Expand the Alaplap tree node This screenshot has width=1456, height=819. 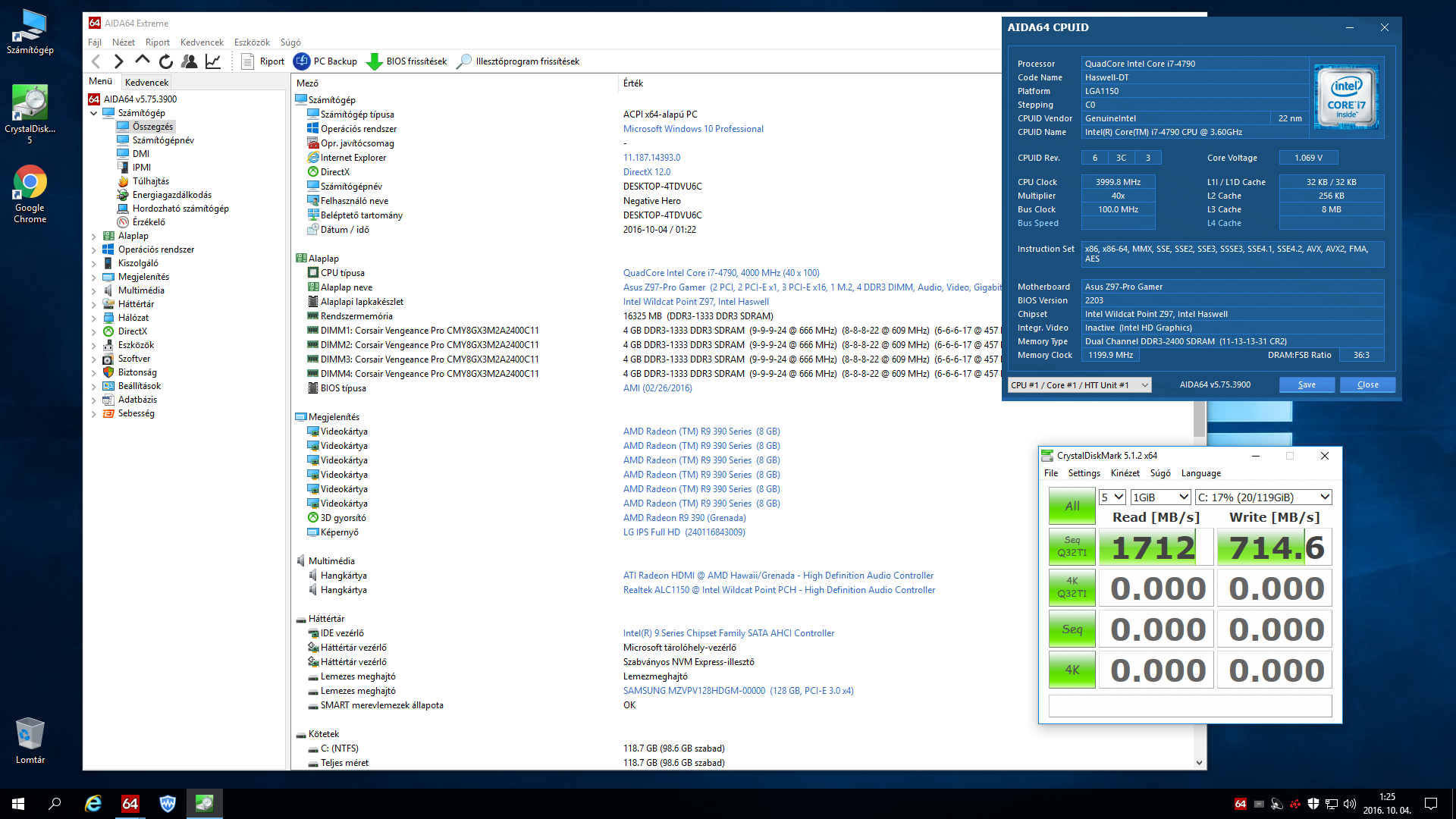coord(94,237)
